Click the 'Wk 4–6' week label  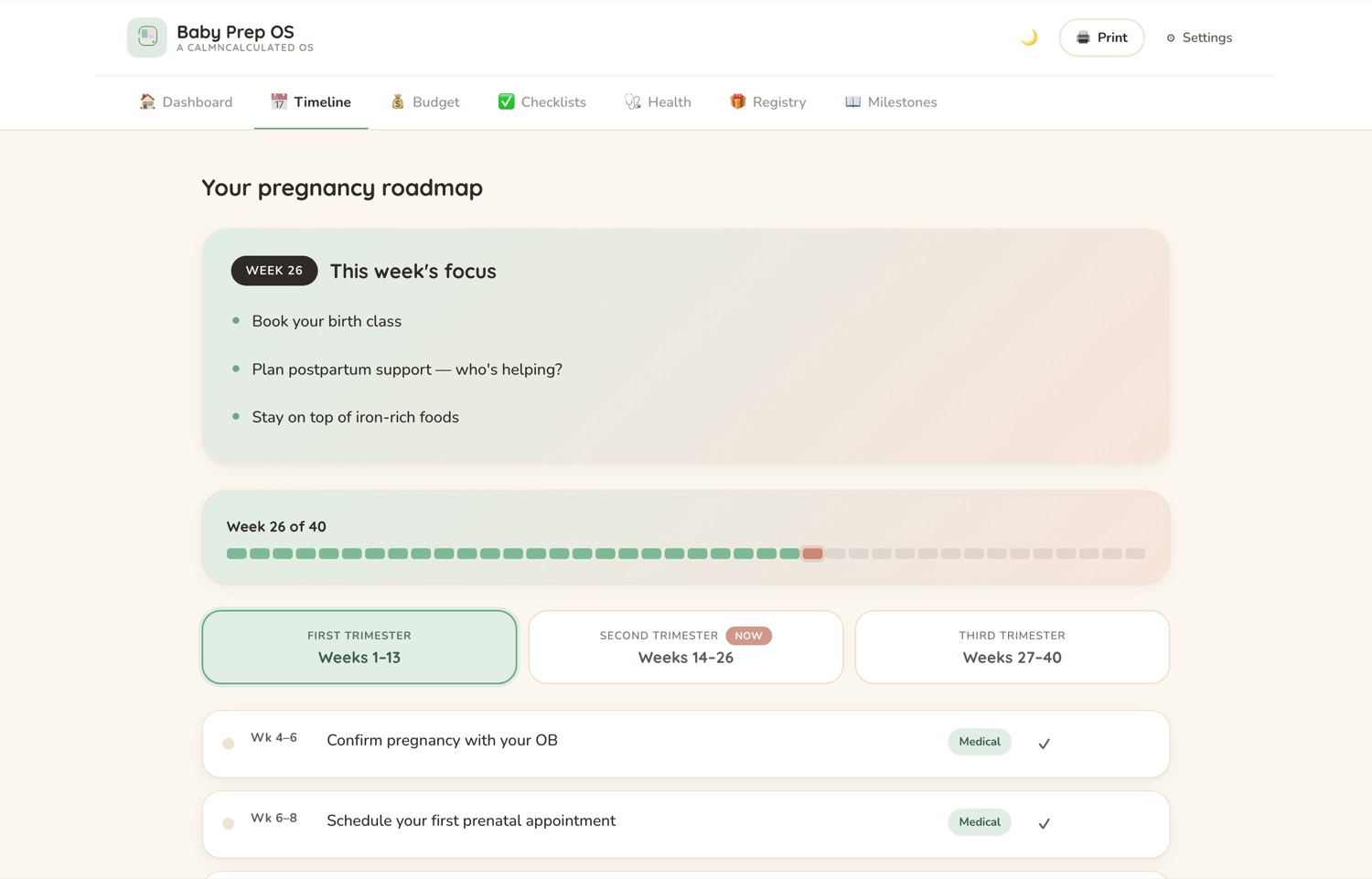[273, 738]
